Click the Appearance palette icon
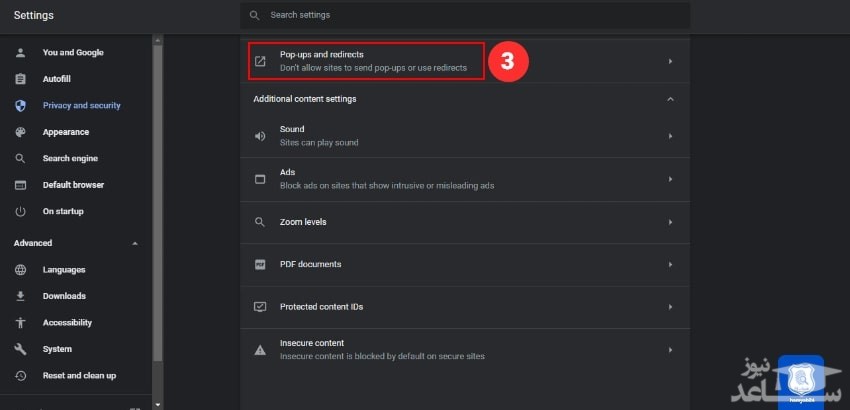This screenshot has height=410, width=850. tap(20, 132)
